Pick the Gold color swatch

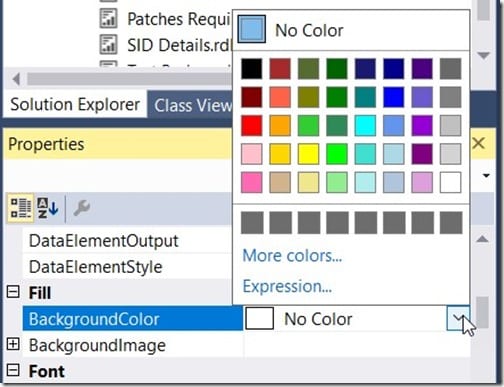280,154
